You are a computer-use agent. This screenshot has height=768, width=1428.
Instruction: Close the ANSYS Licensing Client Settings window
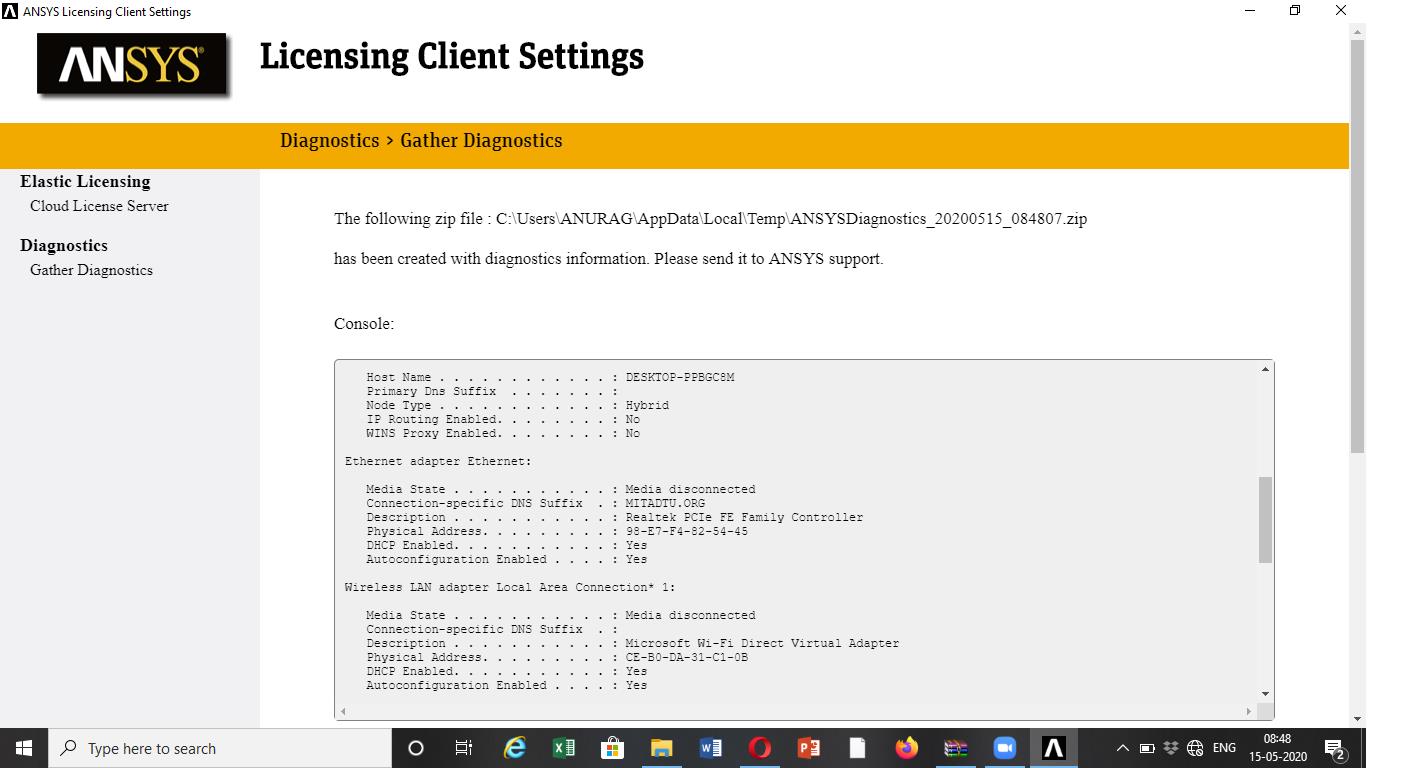point(1341,11)
